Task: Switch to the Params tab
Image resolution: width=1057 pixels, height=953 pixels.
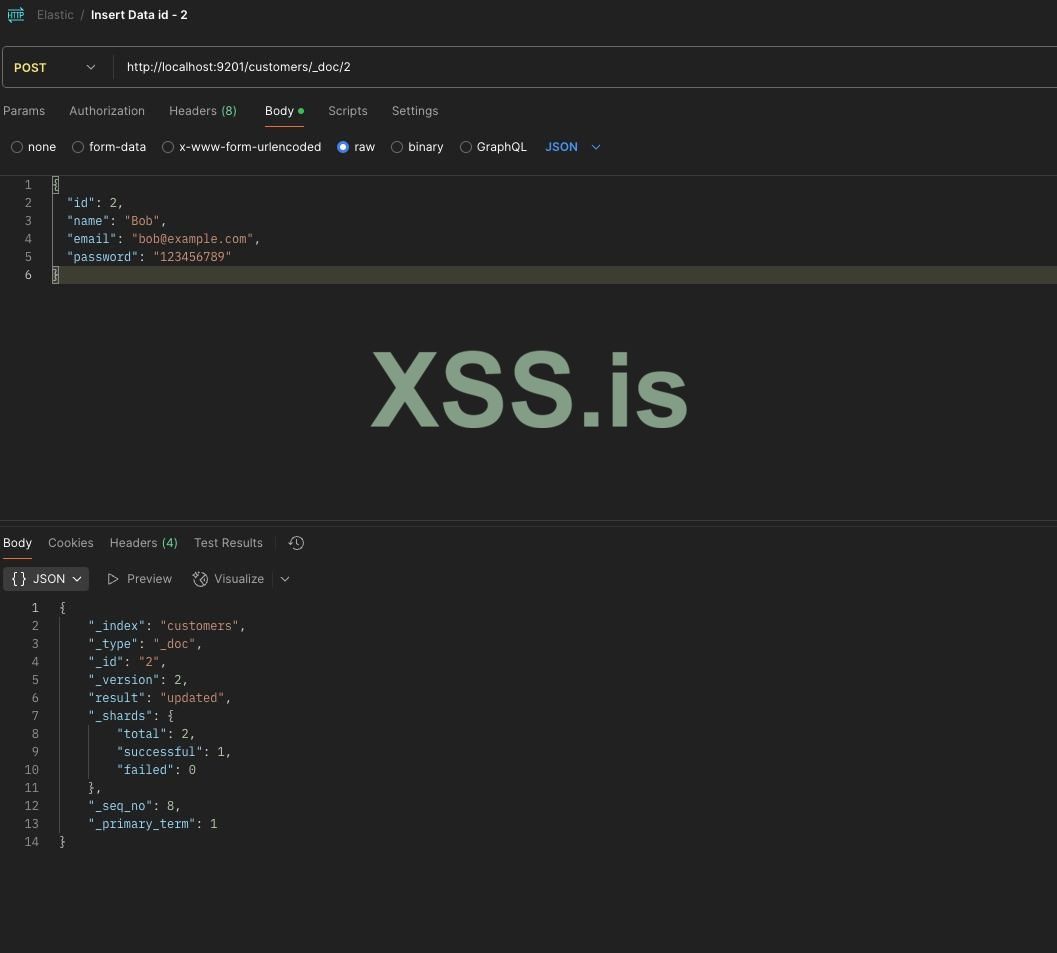Action: click(24, 111)
